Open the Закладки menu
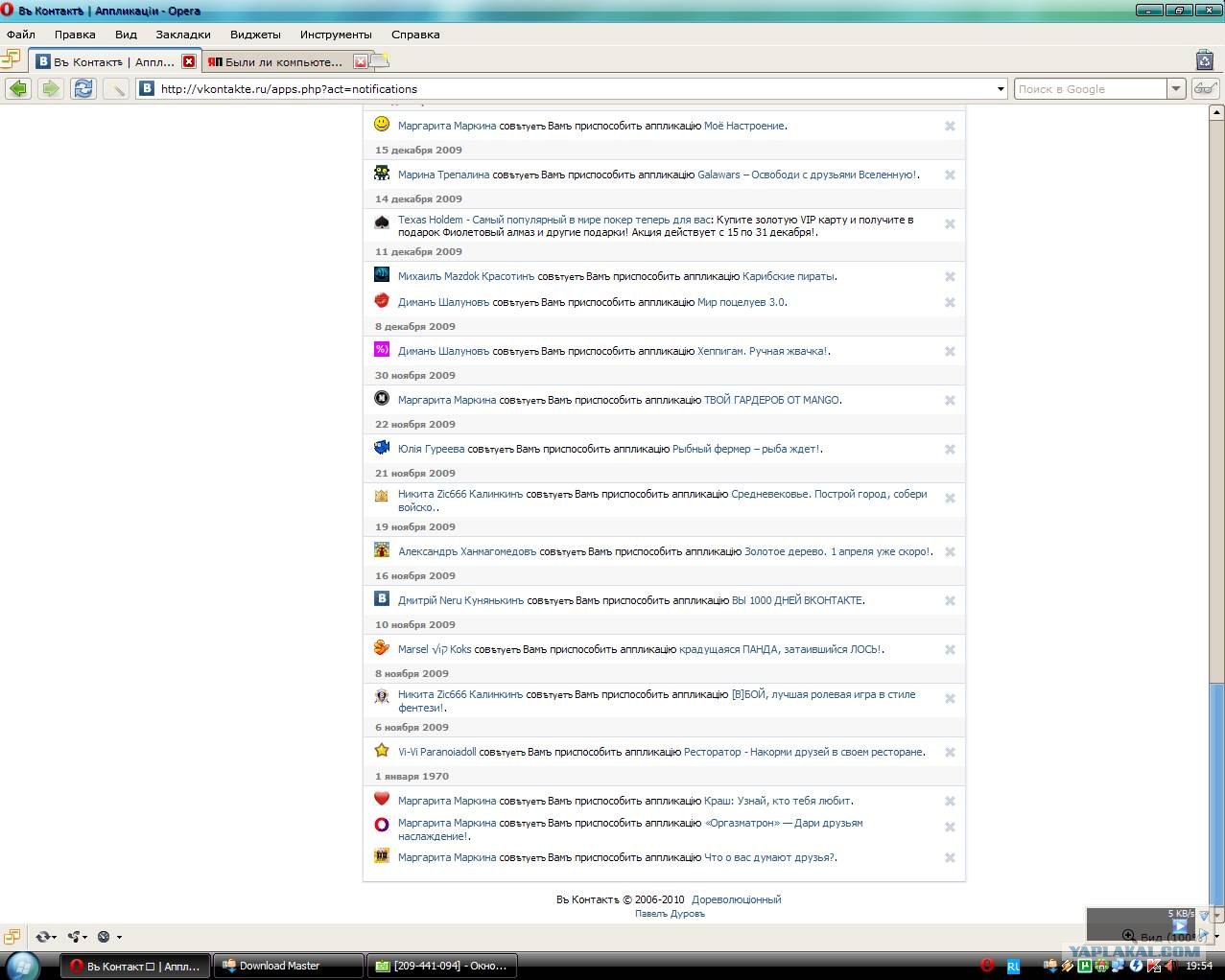Viewport: 1225px width, 980px height. click(x=183, y=35)
